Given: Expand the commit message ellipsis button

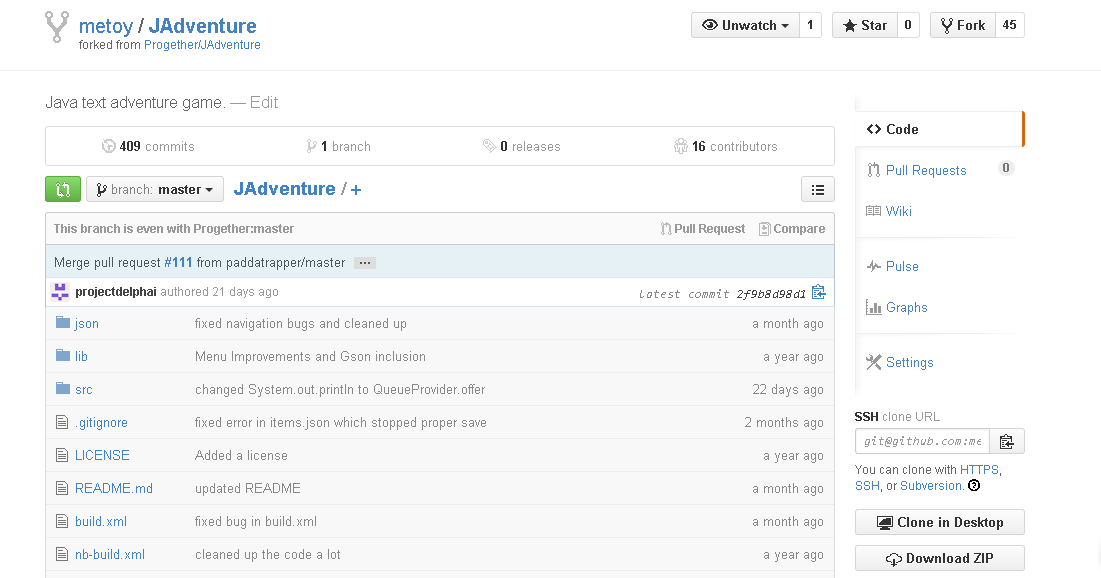Looking at the screenshot, I should [x=364, y=263].
